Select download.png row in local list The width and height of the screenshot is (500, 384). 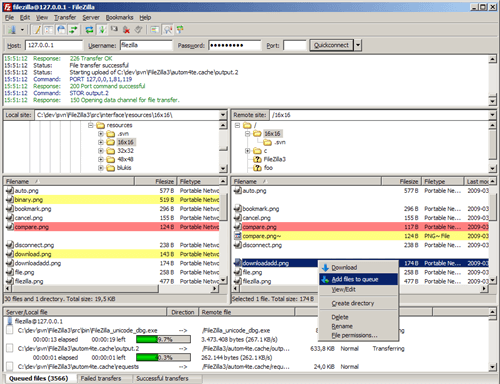click(x=112, y=254)
